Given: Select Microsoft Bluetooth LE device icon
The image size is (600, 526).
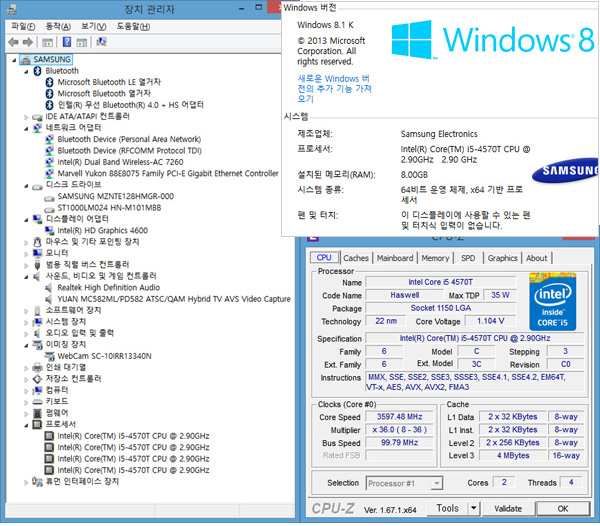Looking at the screenshot, I should click(x=49, y=82).
